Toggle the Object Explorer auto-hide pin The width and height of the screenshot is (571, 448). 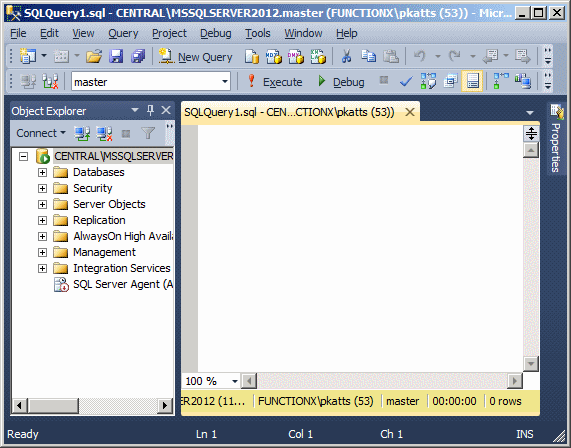tap(150, 110)
